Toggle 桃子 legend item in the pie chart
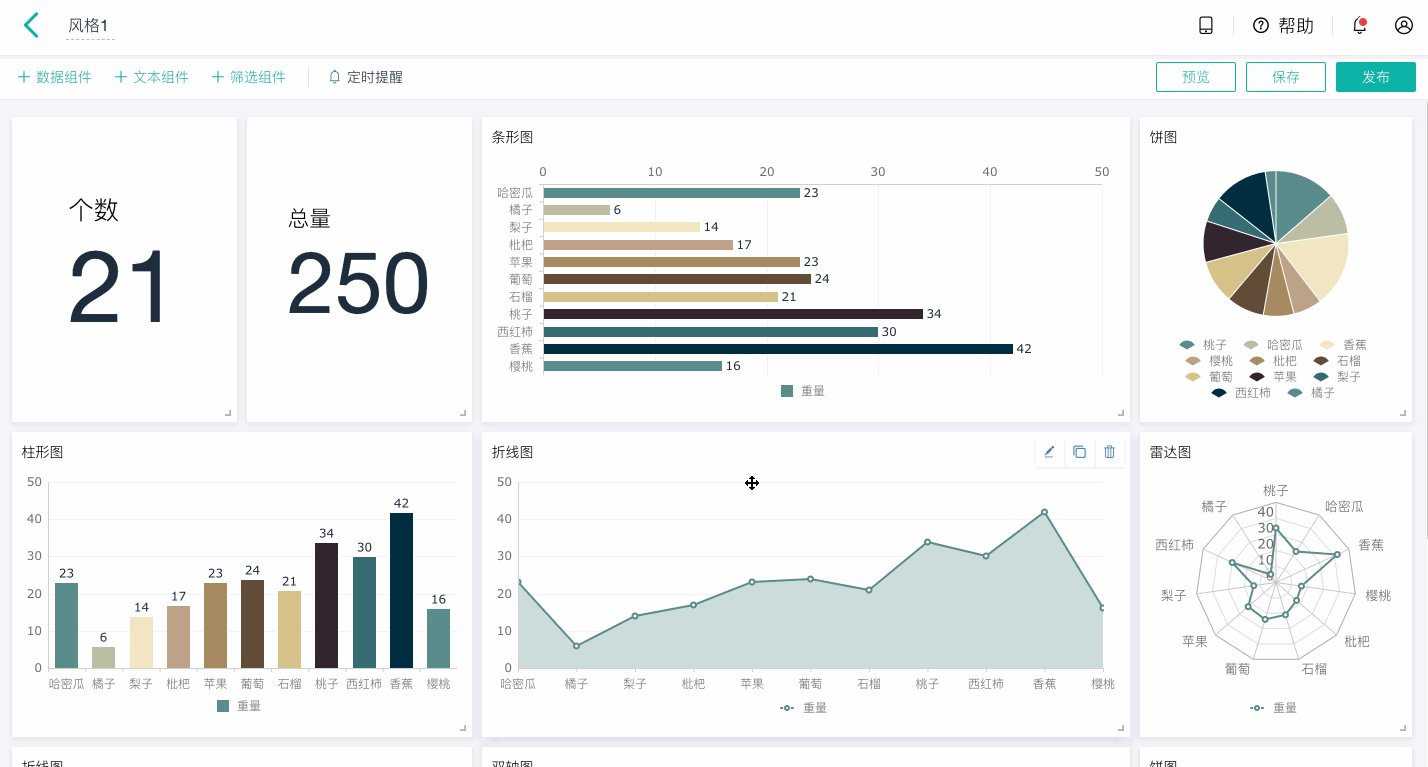1428x767 pixels. coord(1203,345)
